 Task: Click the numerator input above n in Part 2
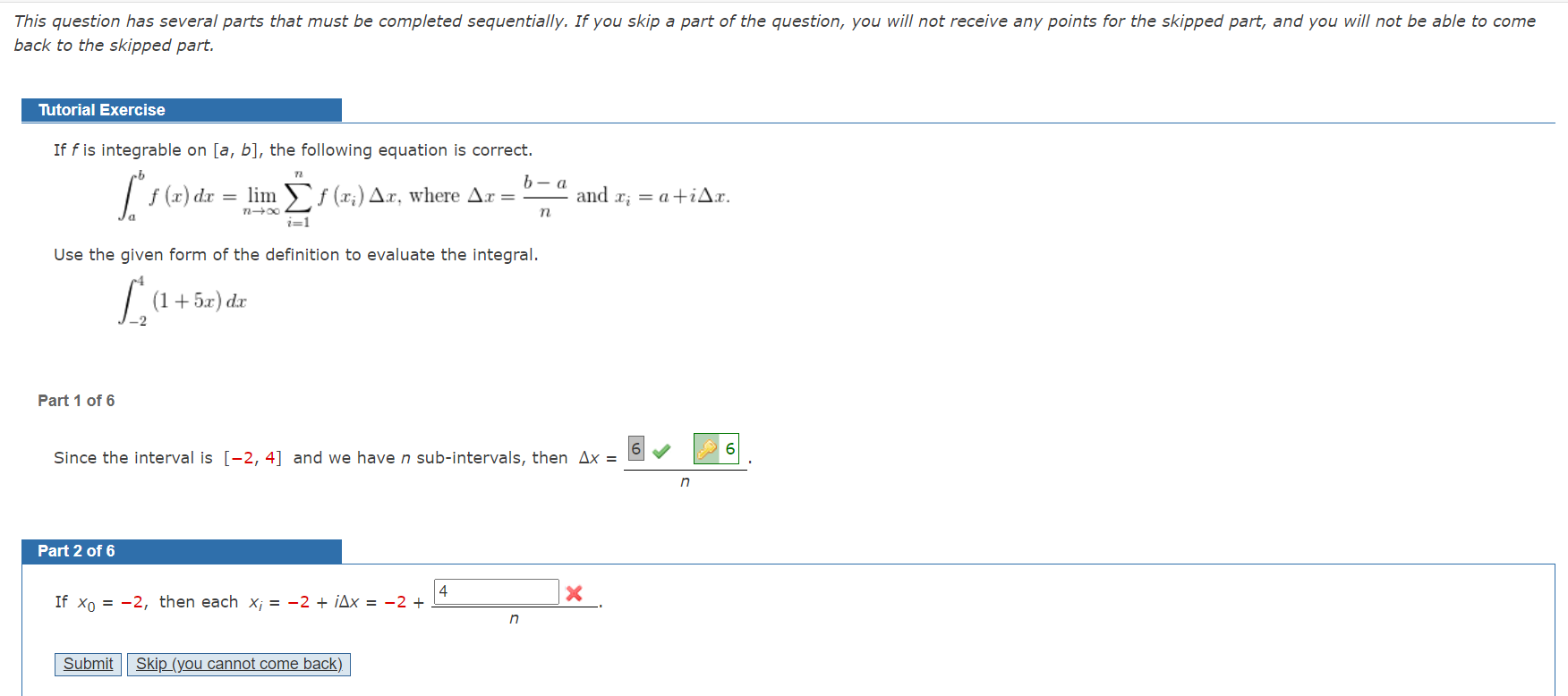496,590
